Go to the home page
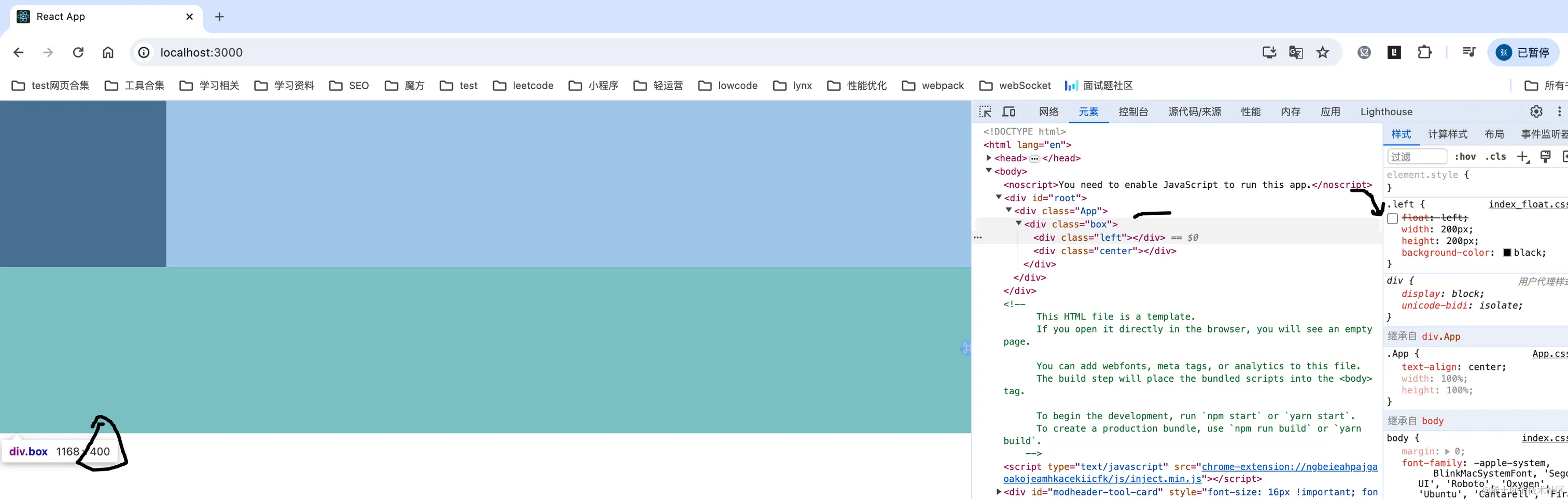The width and height of the screenshot is (1568, 499). click(108, 52)
